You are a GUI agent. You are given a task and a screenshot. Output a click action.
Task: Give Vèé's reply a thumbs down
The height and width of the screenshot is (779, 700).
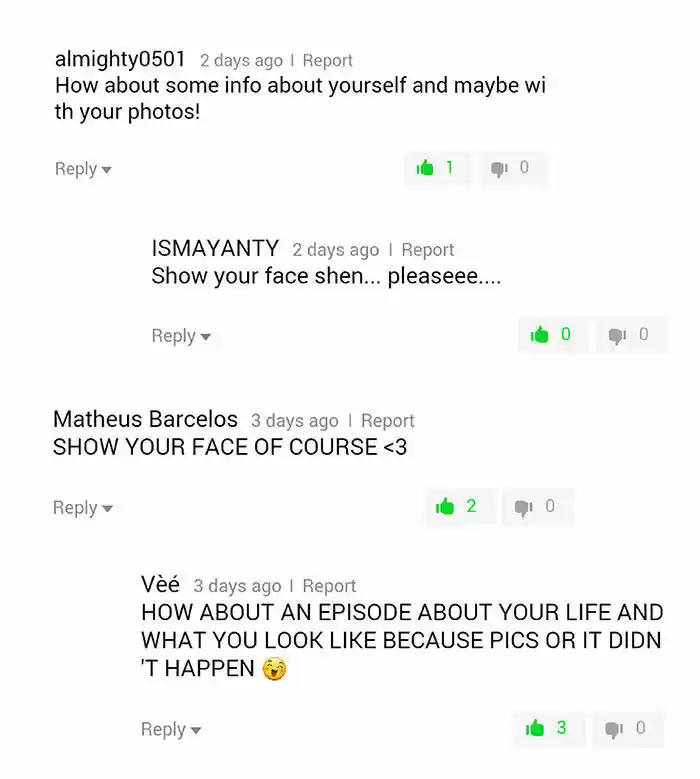[627, 729]
